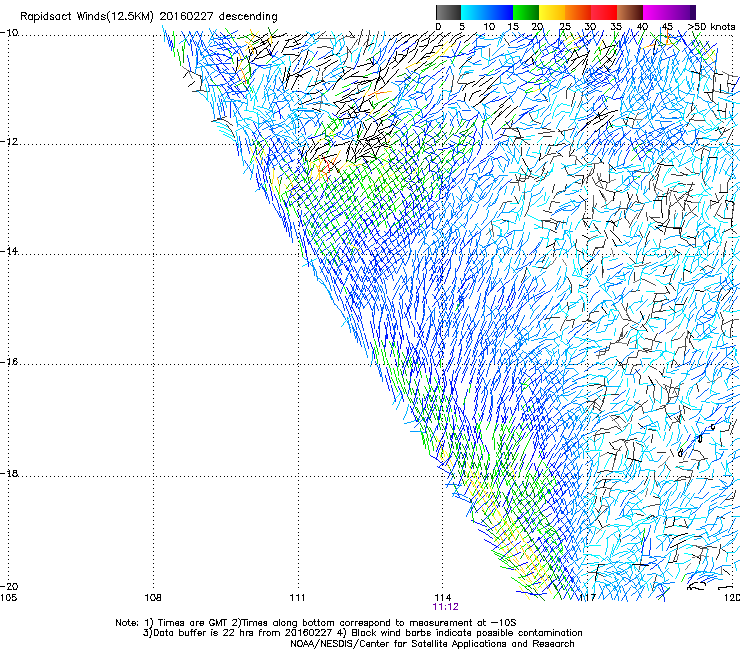
Task: Click the '-18' latitude axis label
Action: point(10,473)
